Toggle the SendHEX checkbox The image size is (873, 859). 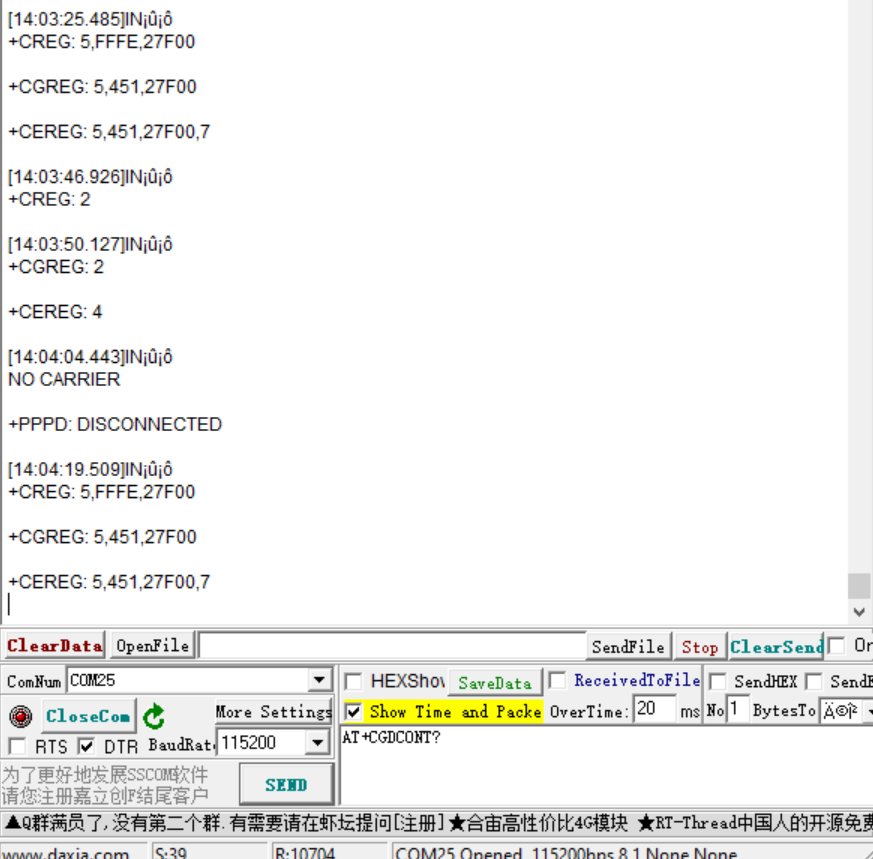pos(717,681)
